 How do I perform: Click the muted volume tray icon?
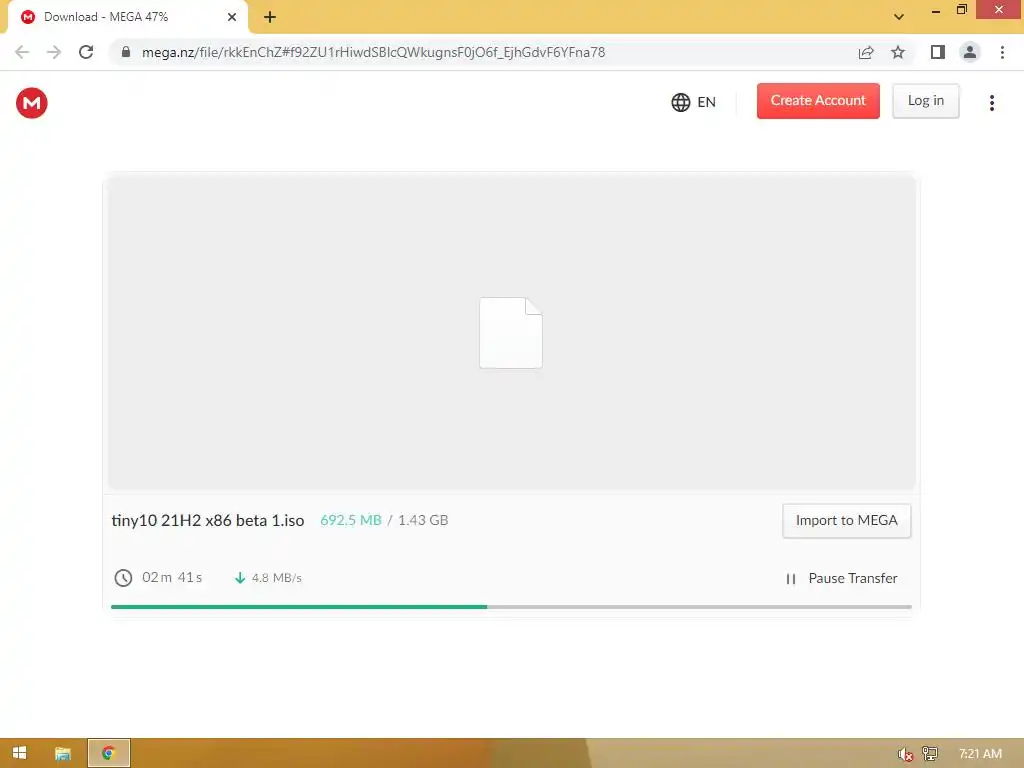[904, 754]
